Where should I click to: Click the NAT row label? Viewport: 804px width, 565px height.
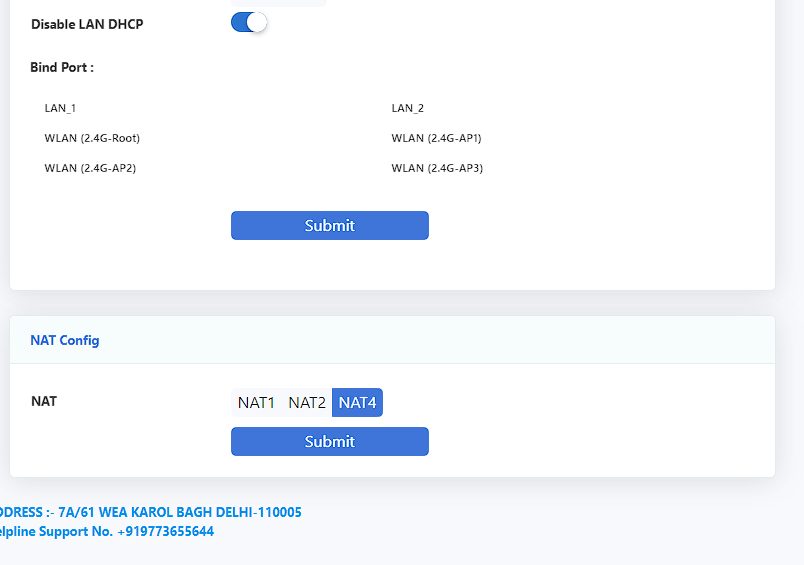click(x=44, y=401)
